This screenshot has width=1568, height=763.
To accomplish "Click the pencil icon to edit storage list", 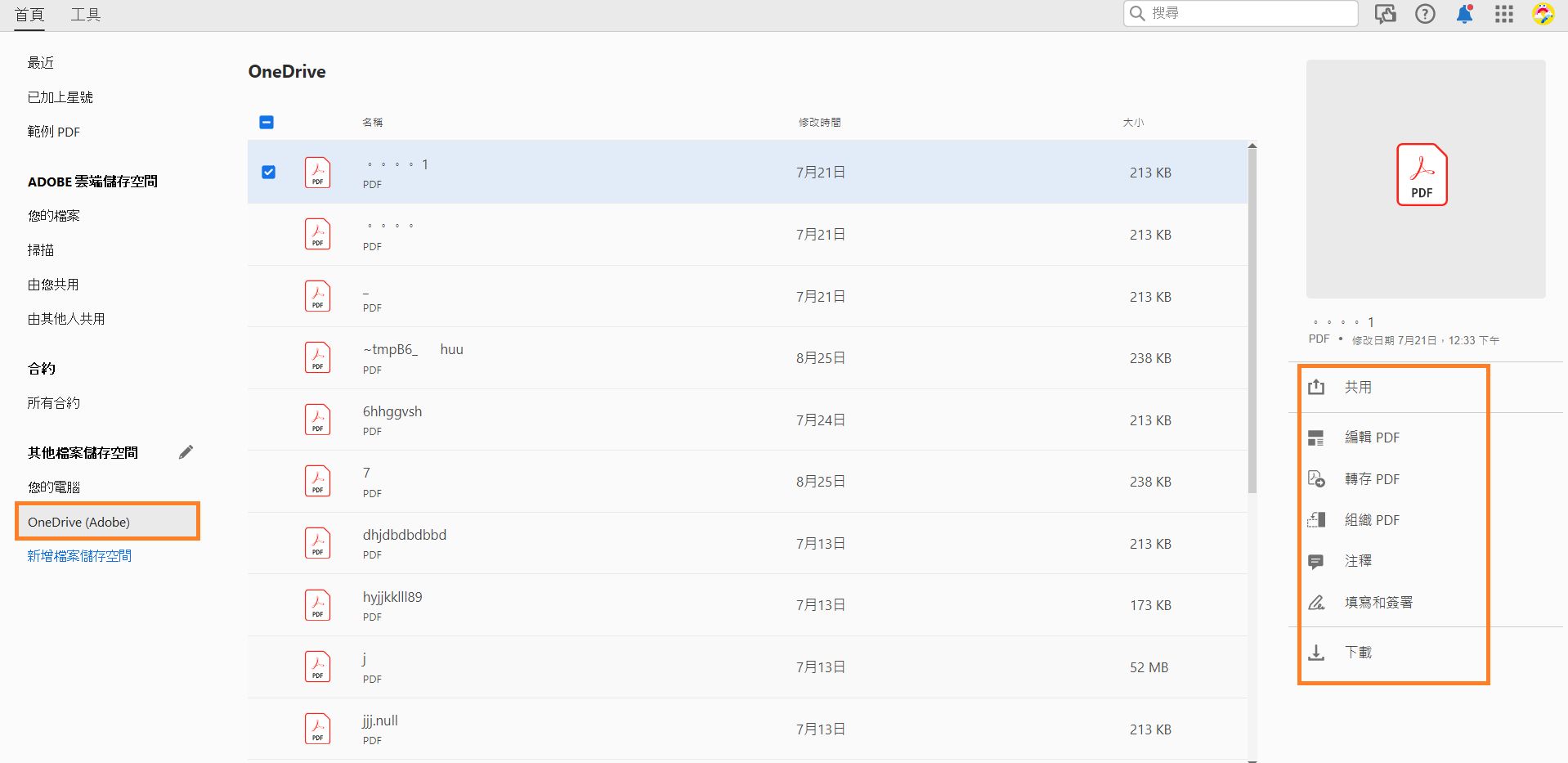I will tap(186, 452).
